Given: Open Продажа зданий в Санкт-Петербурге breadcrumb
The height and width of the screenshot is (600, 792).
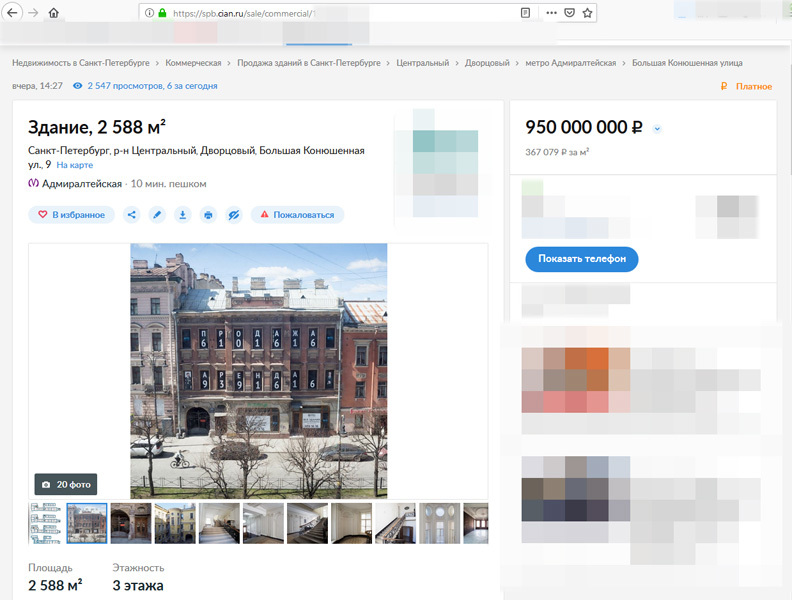Looking at the screenshot, I should 309,63.
